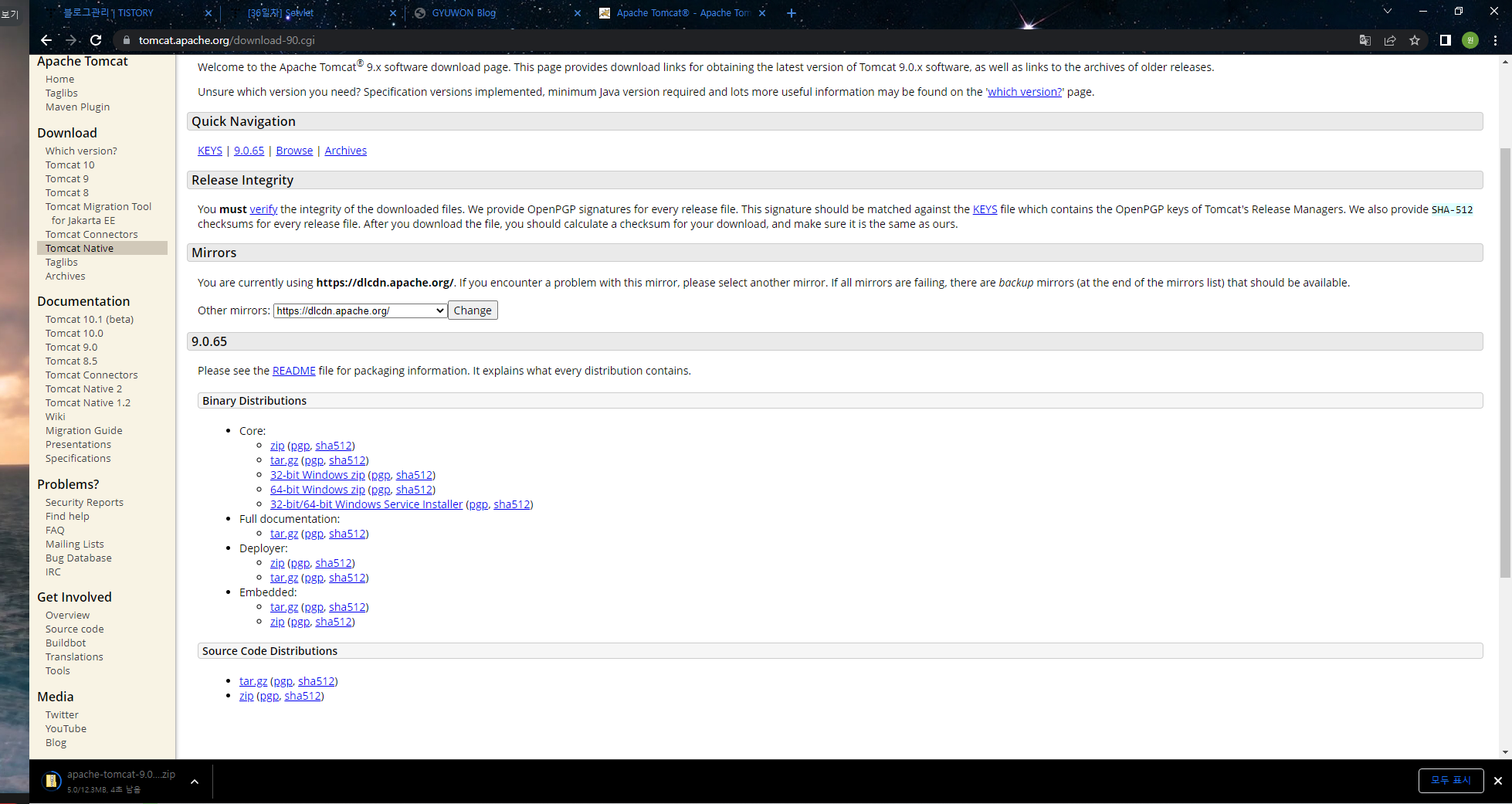Open Security Reports in sidebar
The width and height of the screenshot is (1512, 804).
(x=84, y=502)
